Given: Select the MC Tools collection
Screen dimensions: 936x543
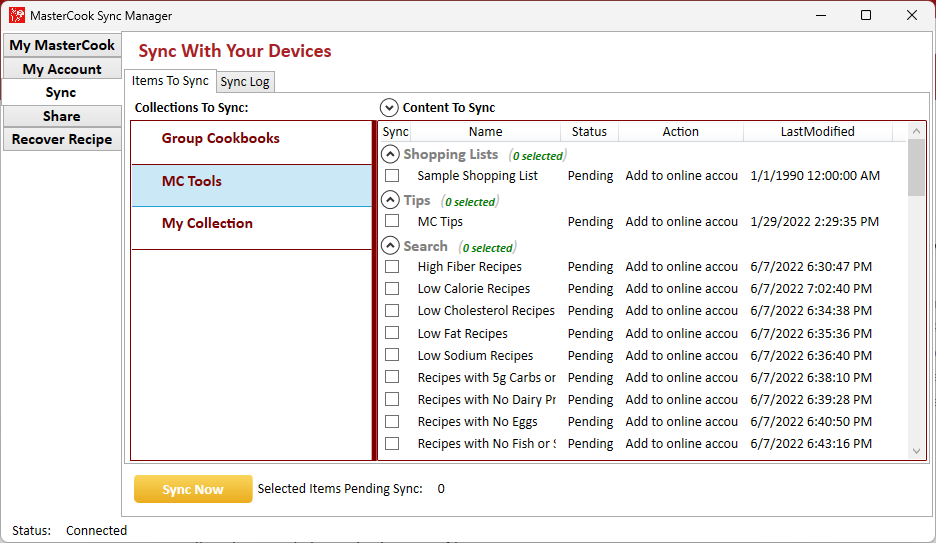Looking at the screenshot, I should click(251, 186).
